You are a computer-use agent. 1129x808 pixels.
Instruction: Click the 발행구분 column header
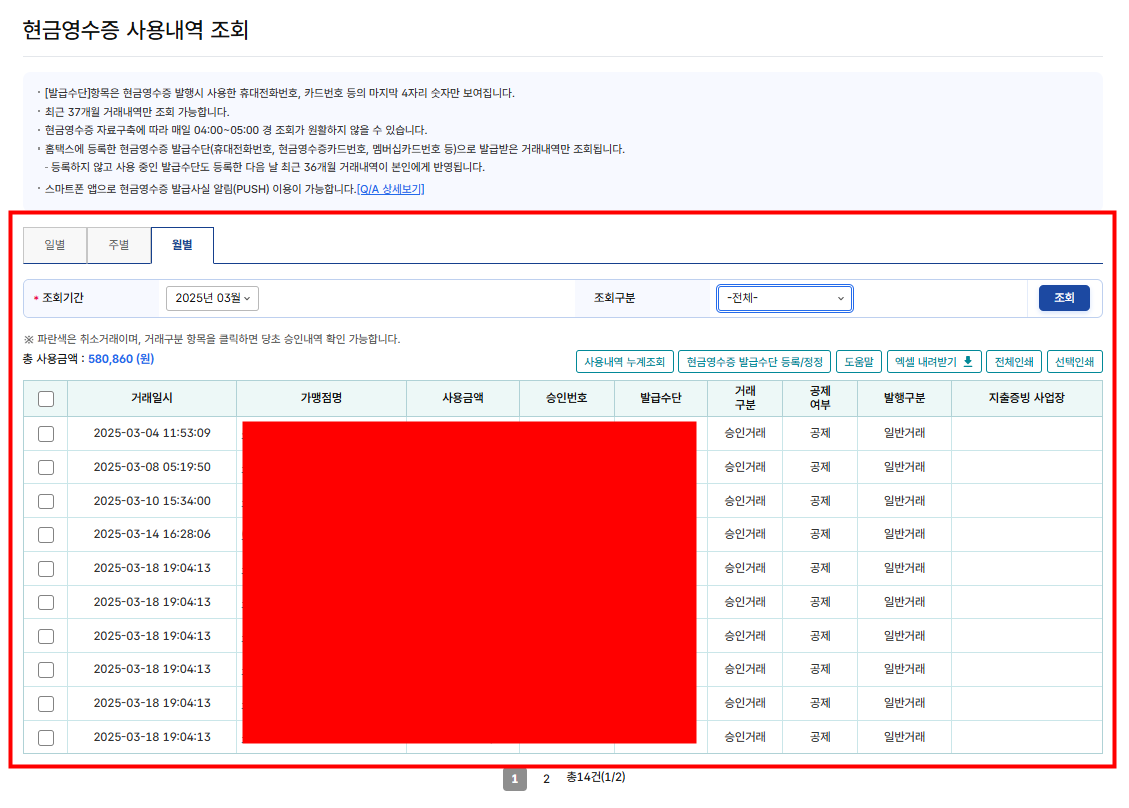click(904, 398)
